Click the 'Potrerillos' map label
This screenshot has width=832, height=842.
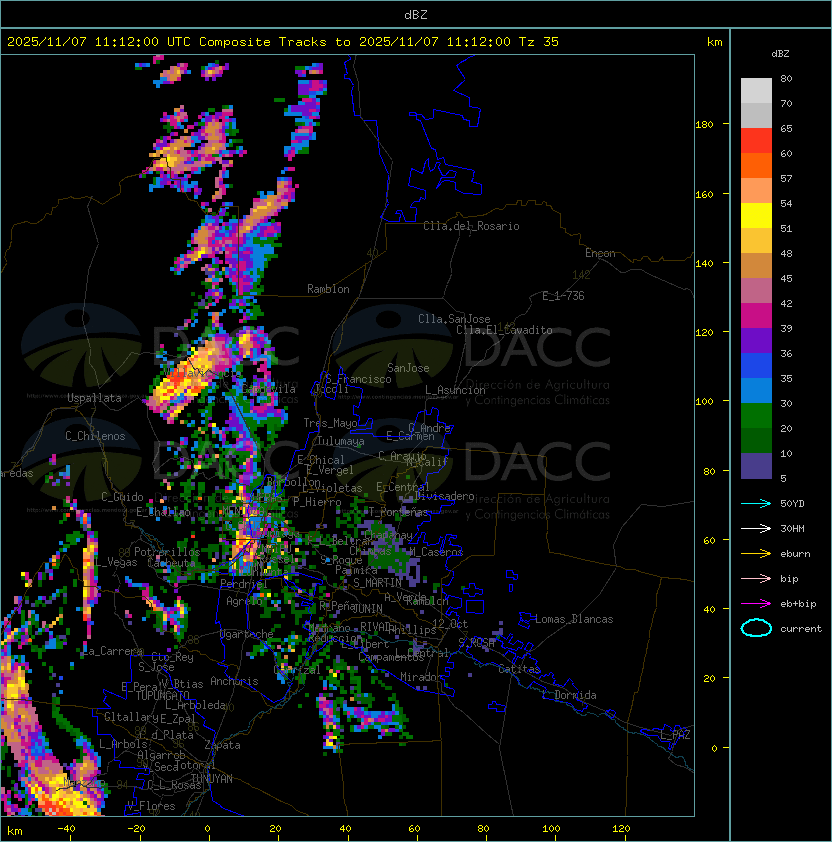click(167, 552)
